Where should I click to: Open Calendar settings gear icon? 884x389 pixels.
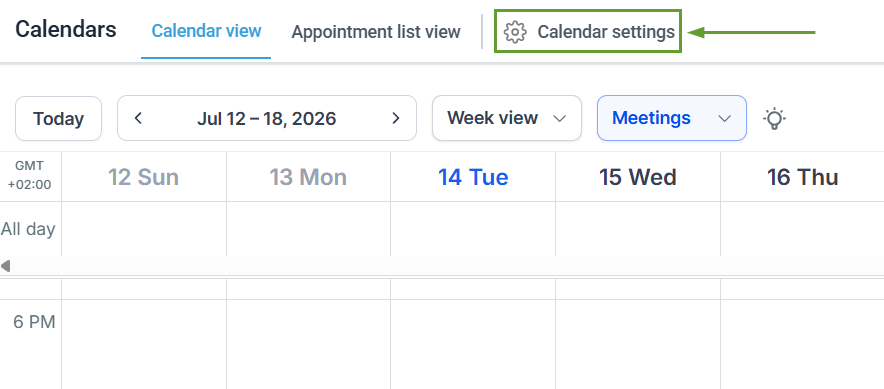(x=515, y=32)
